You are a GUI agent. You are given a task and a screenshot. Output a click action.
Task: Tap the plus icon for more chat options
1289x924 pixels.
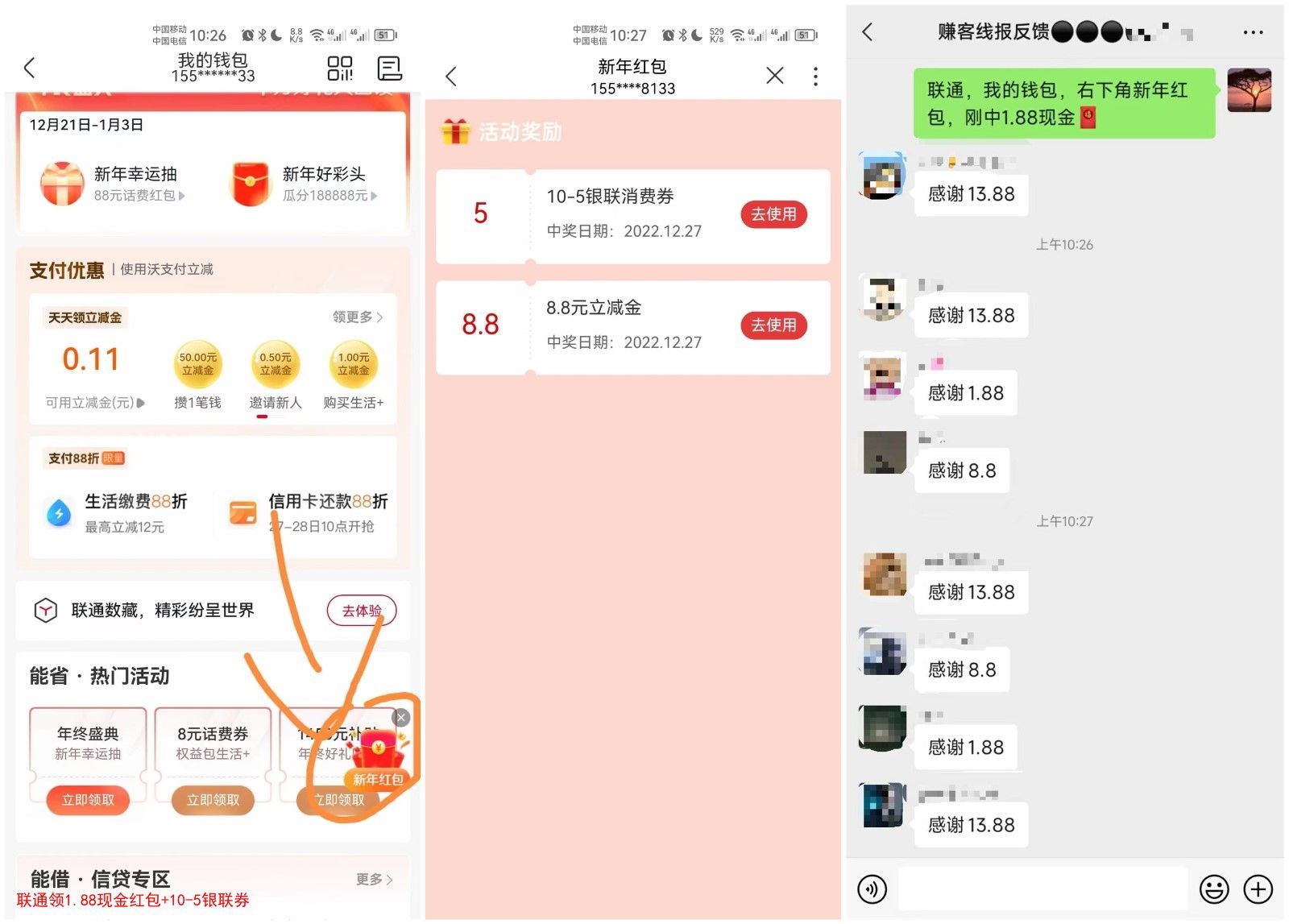1258,889
